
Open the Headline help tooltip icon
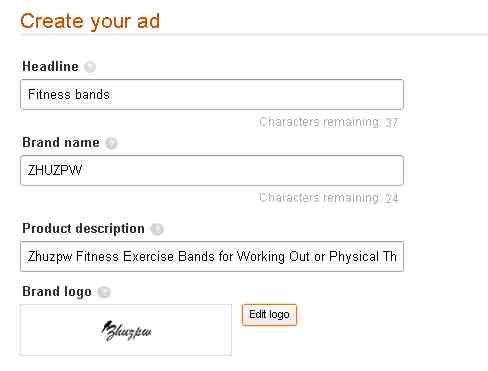pyautogui.click(x=90, y=67)
